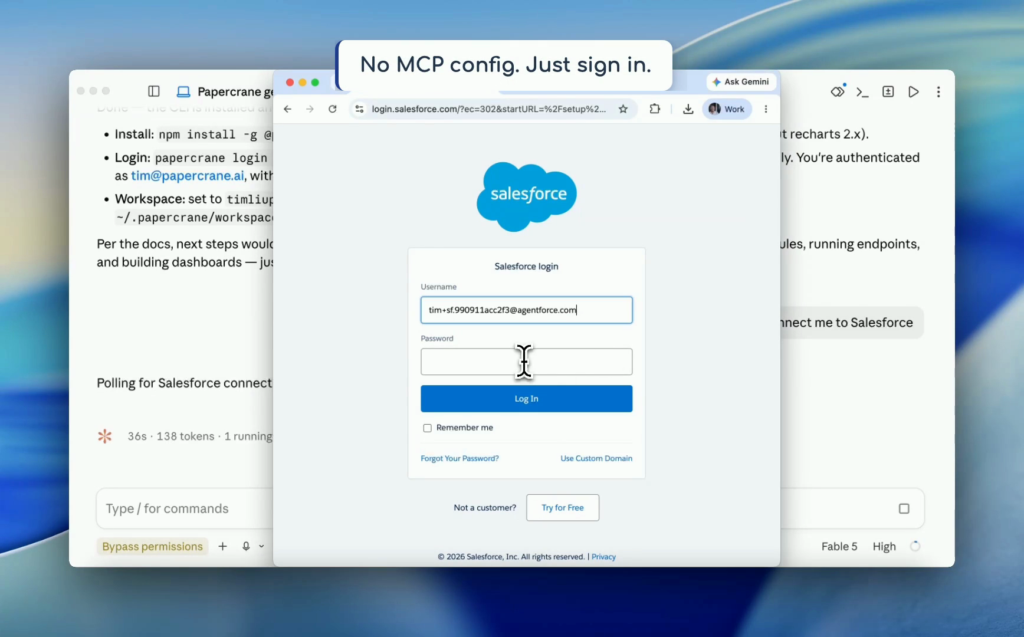Click the Use Custom Domain link
Viewport: 1024px width, 637px height.
pyautogui.click(x=596, y=459)
